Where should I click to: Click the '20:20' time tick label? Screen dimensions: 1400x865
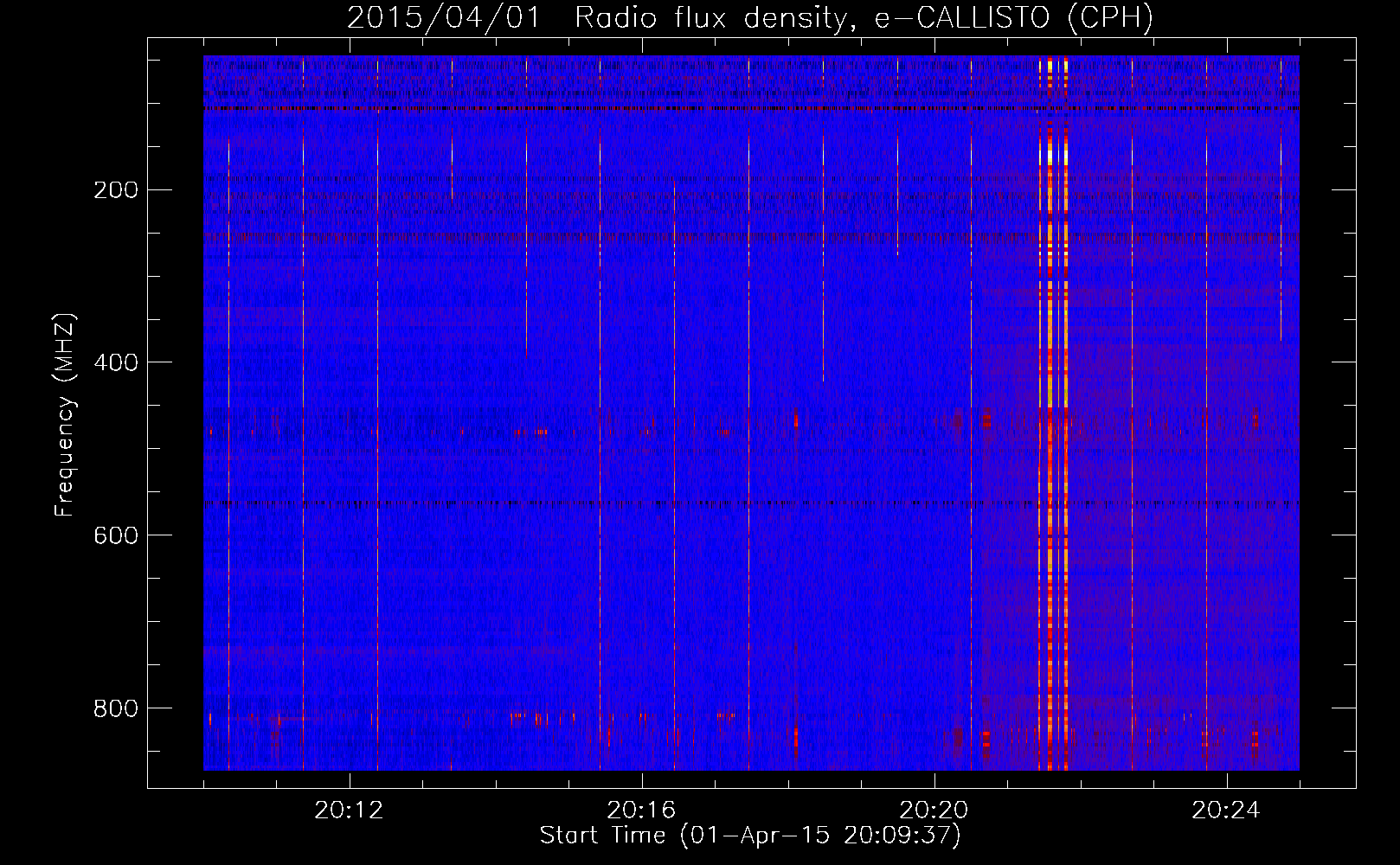[x=934, y=811]
